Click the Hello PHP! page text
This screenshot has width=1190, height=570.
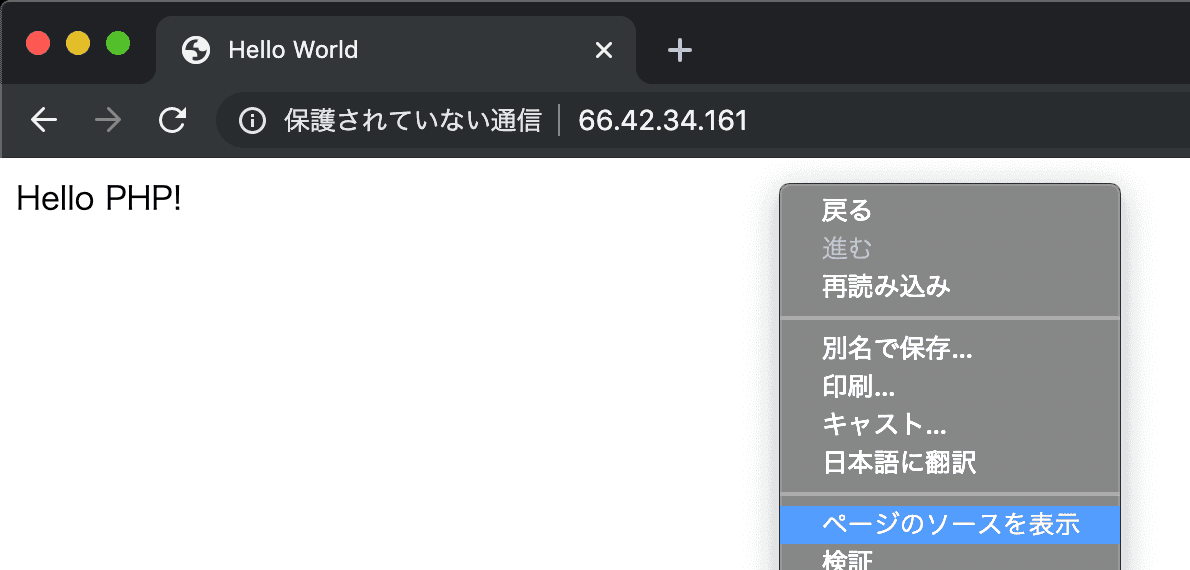click(x=99, y=200)
